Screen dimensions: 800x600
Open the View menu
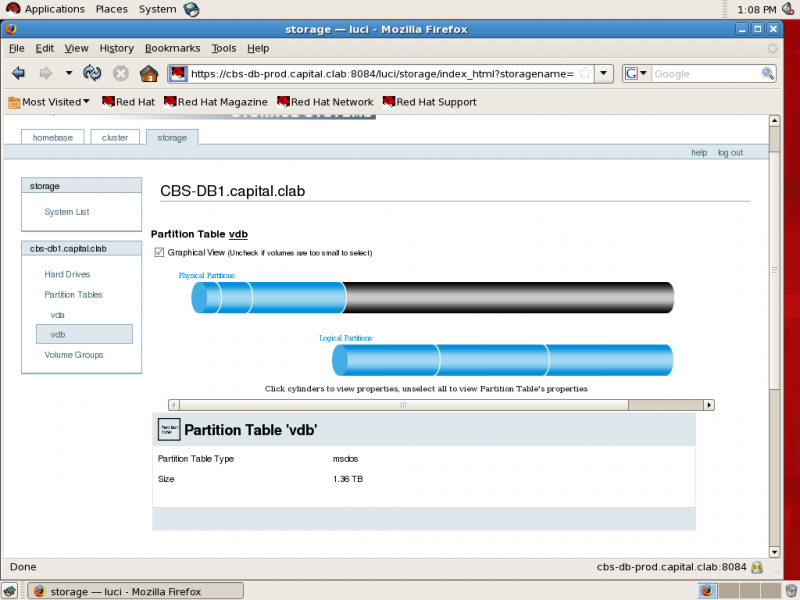[x=77, y=48]
